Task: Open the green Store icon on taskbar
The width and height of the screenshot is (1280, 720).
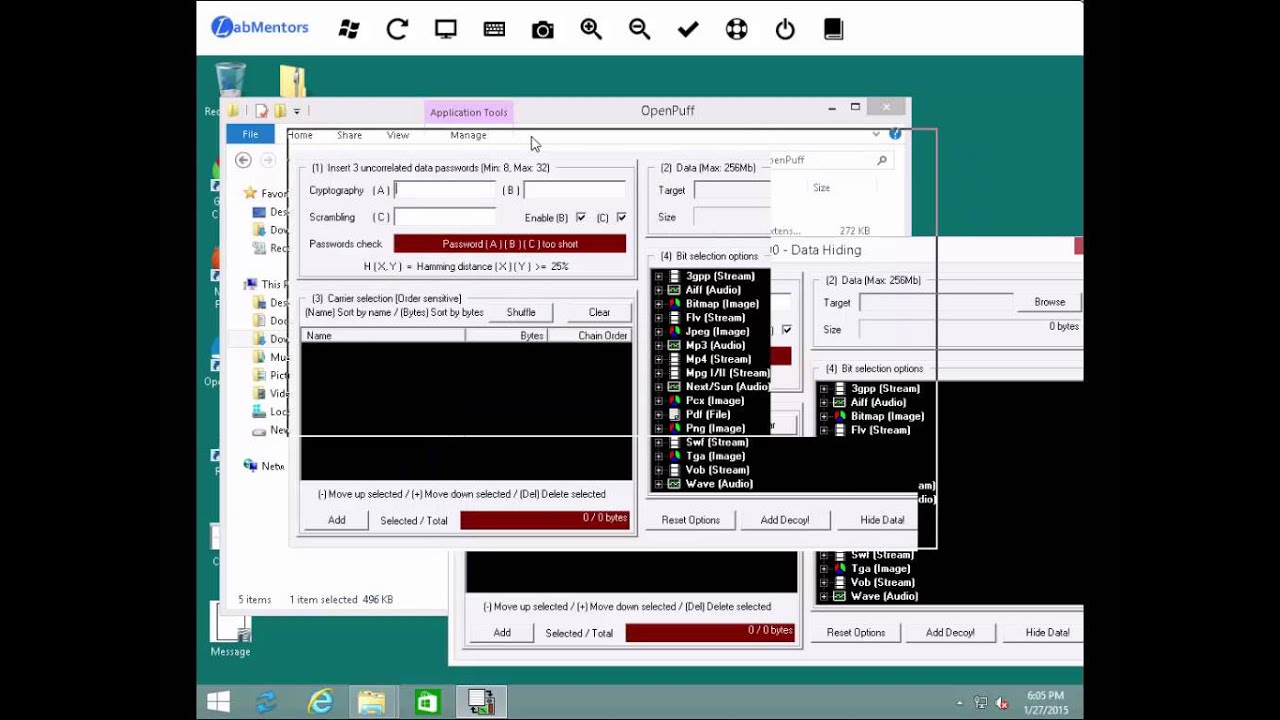Action: (x=427, y=702)
